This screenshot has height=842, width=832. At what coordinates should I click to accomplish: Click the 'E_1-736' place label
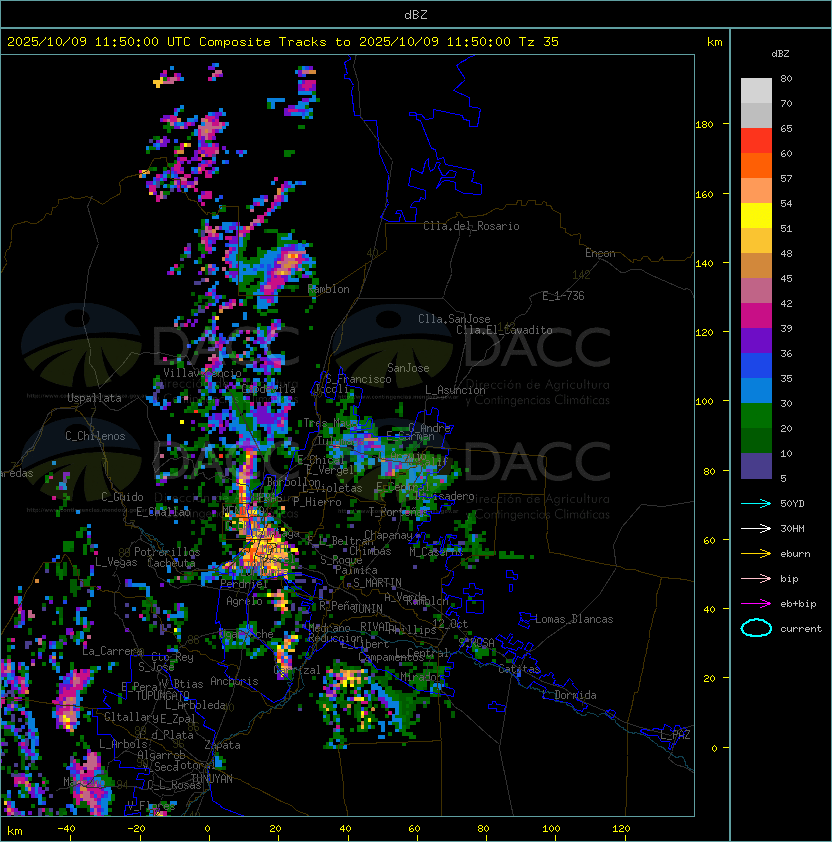coord(563,296)
